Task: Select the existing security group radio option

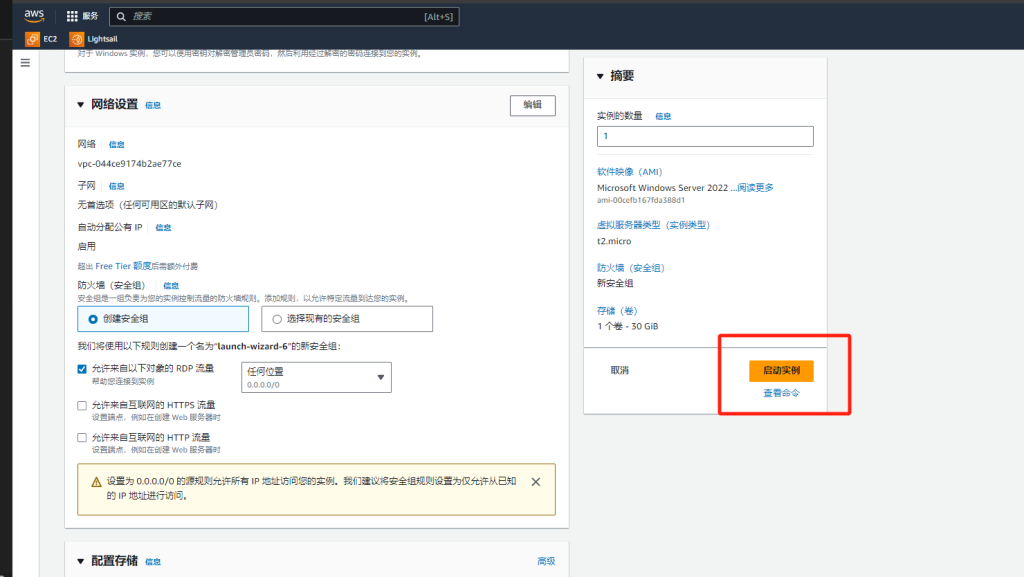Action: coord(277,319)
